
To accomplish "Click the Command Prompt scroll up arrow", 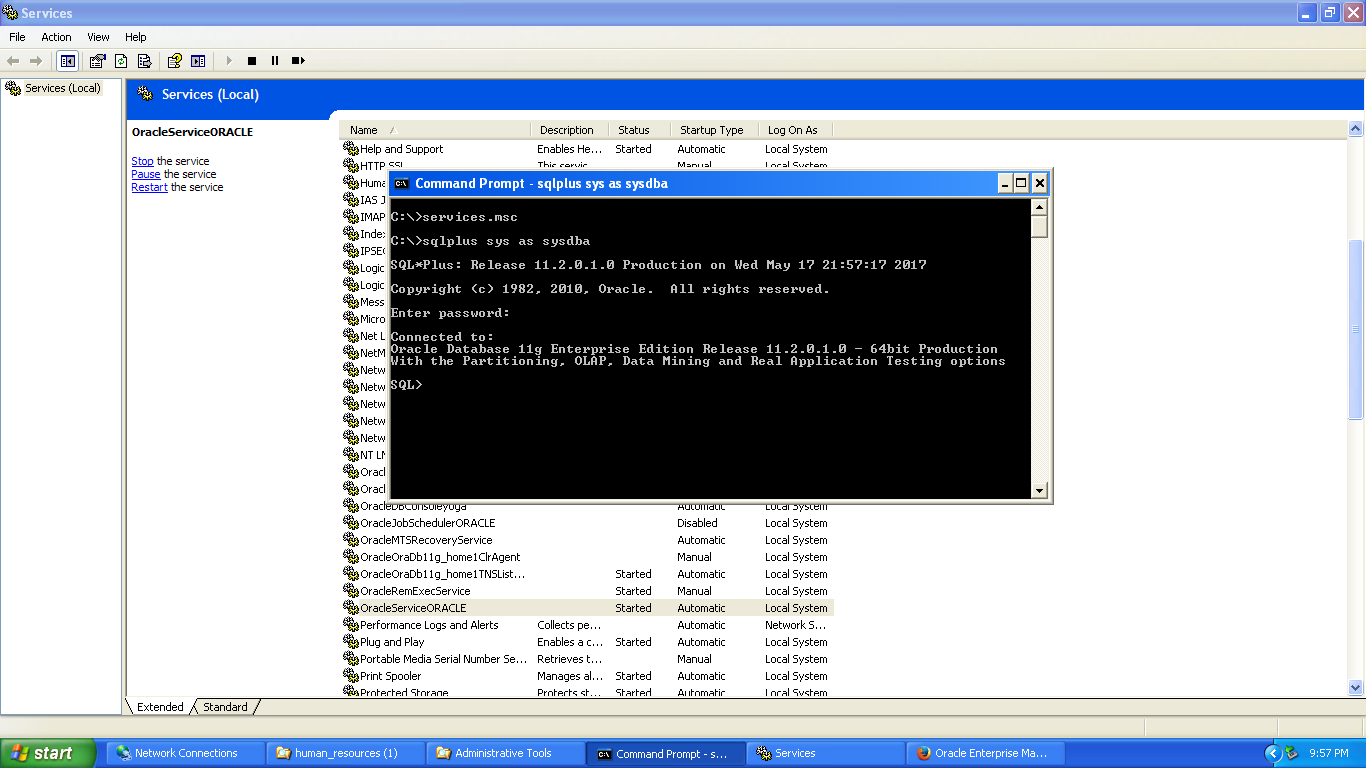I will pos(1040,207).
